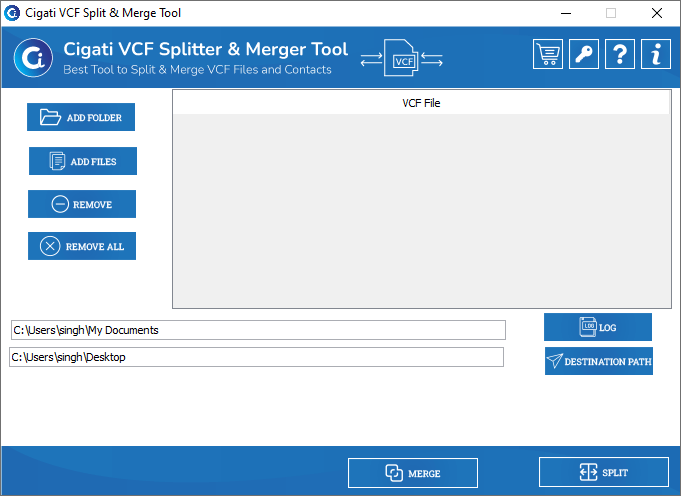The width and height of the screenshot is (681, 496).
Task: Focus the Desktop destination path field
Action: point(257,357)
